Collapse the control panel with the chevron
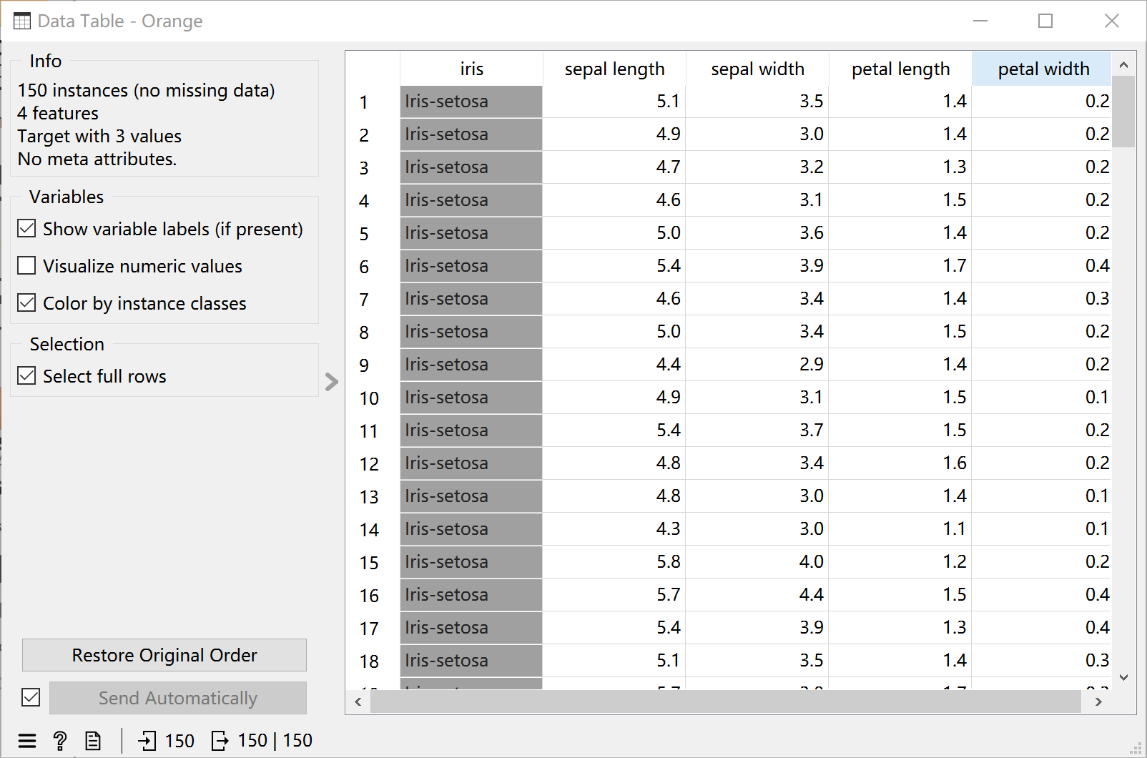 (x=331, y=382)
